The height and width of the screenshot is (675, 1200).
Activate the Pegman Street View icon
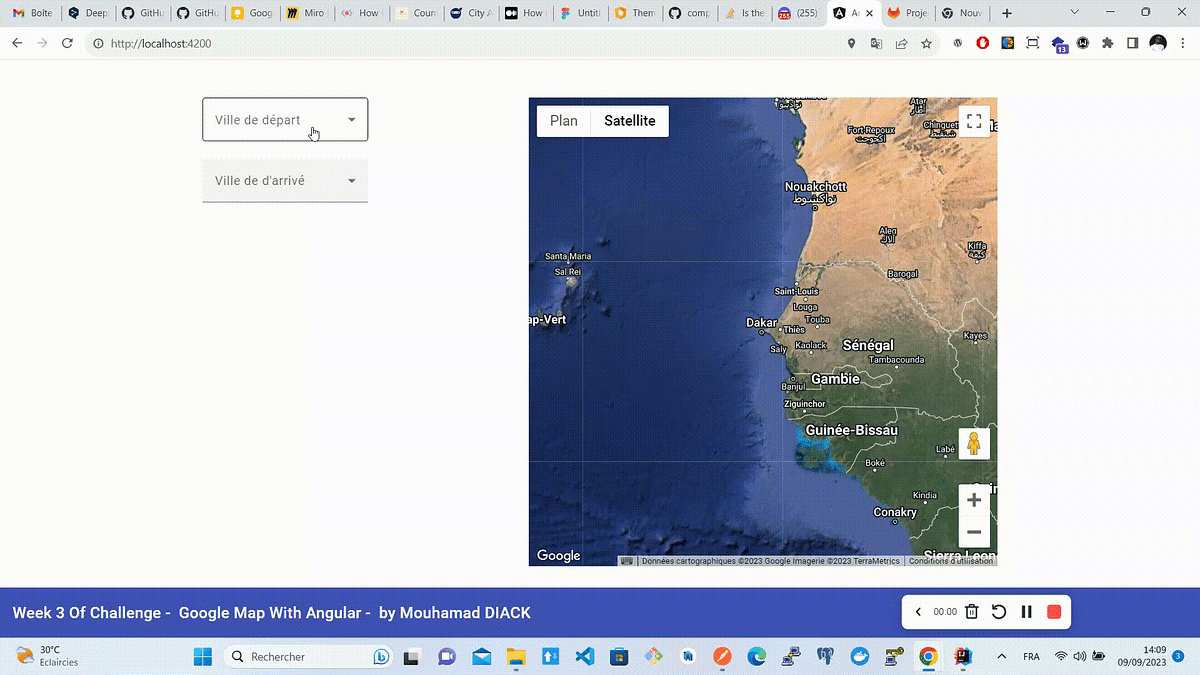pyautogui.click(x=973, y=443)
